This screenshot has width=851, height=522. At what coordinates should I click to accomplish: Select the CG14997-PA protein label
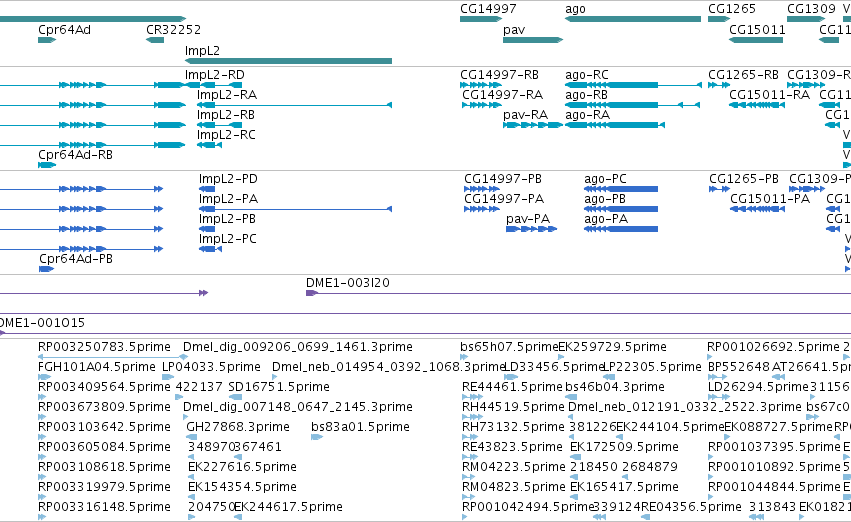click(x=504, y=199)
